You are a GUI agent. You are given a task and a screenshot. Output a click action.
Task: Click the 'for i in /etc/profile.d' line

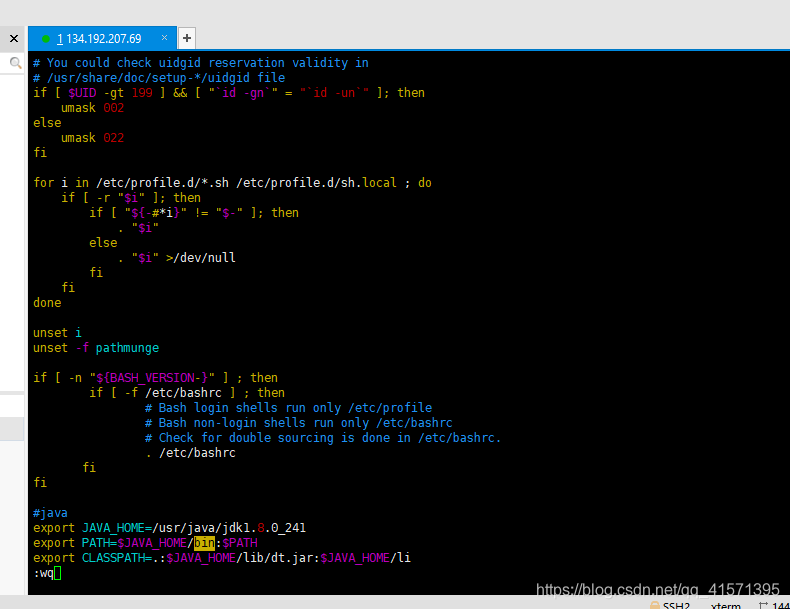click(232, 183)
